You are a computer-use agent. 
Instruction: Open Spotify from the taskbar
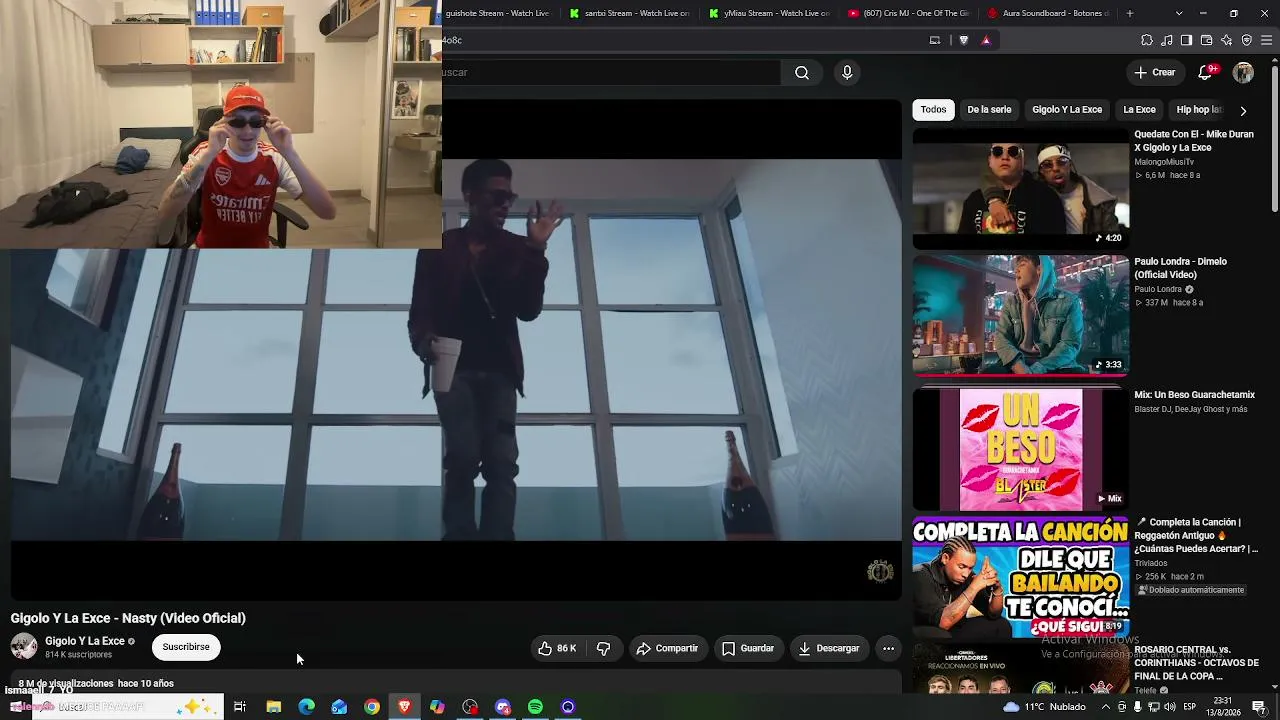(535, 707)
